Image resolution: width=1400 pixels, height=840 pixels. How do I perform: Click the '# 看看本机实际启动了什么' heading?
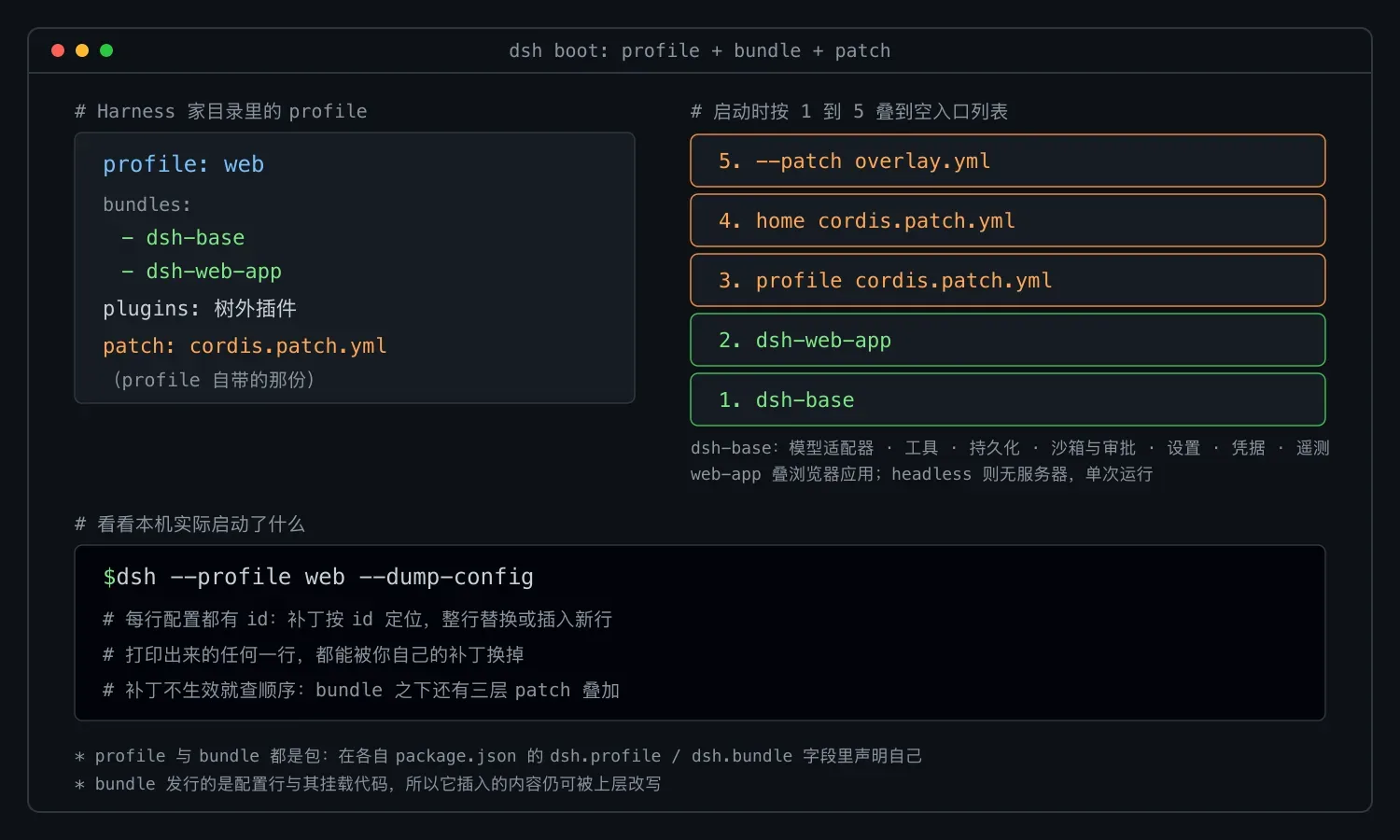pyautogui.click(x=189, y=524)
